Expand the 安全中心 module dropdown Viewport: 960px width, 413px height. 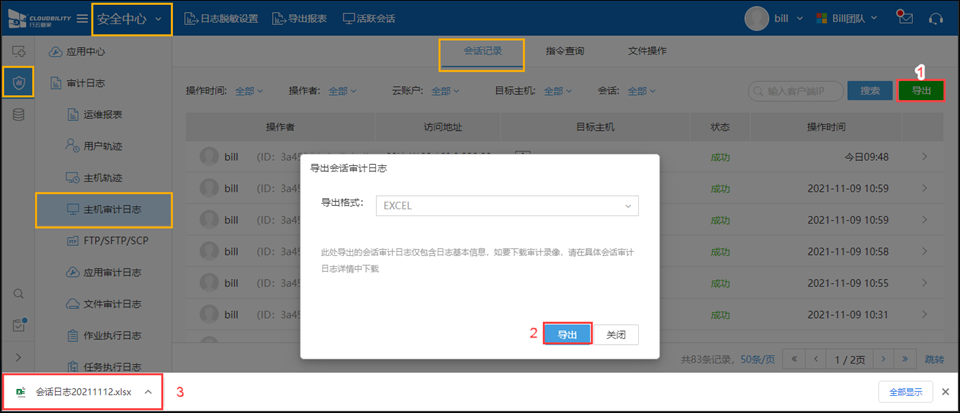[x=131, y=19]
